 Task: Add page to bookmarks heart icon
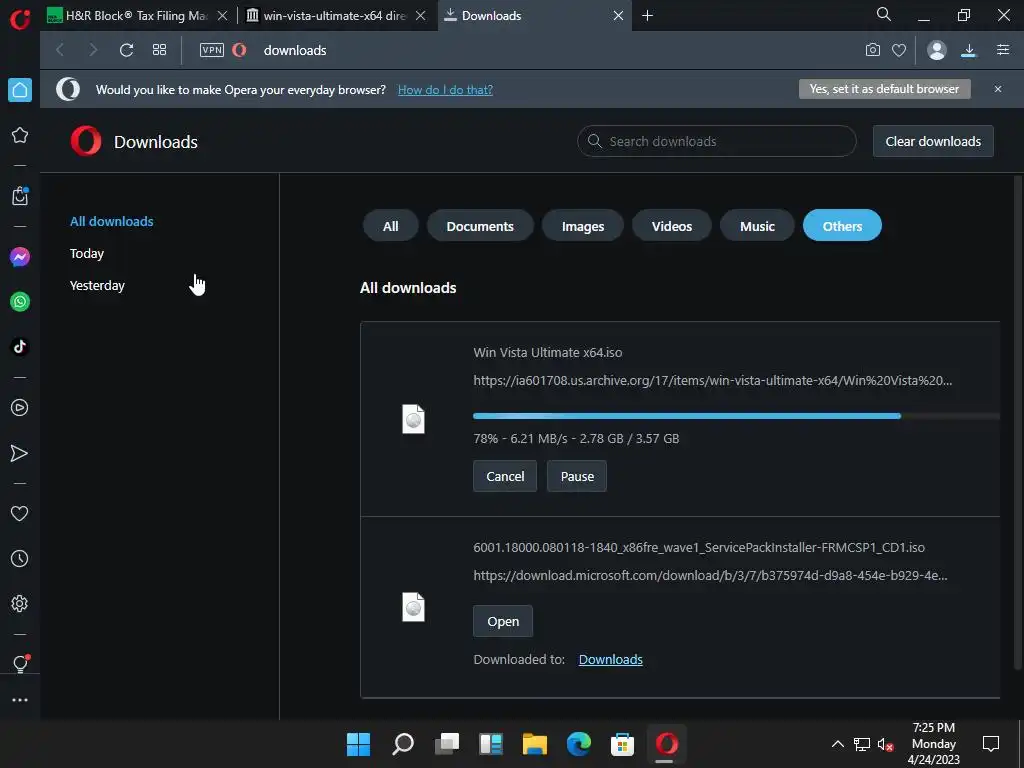(899, 50)
